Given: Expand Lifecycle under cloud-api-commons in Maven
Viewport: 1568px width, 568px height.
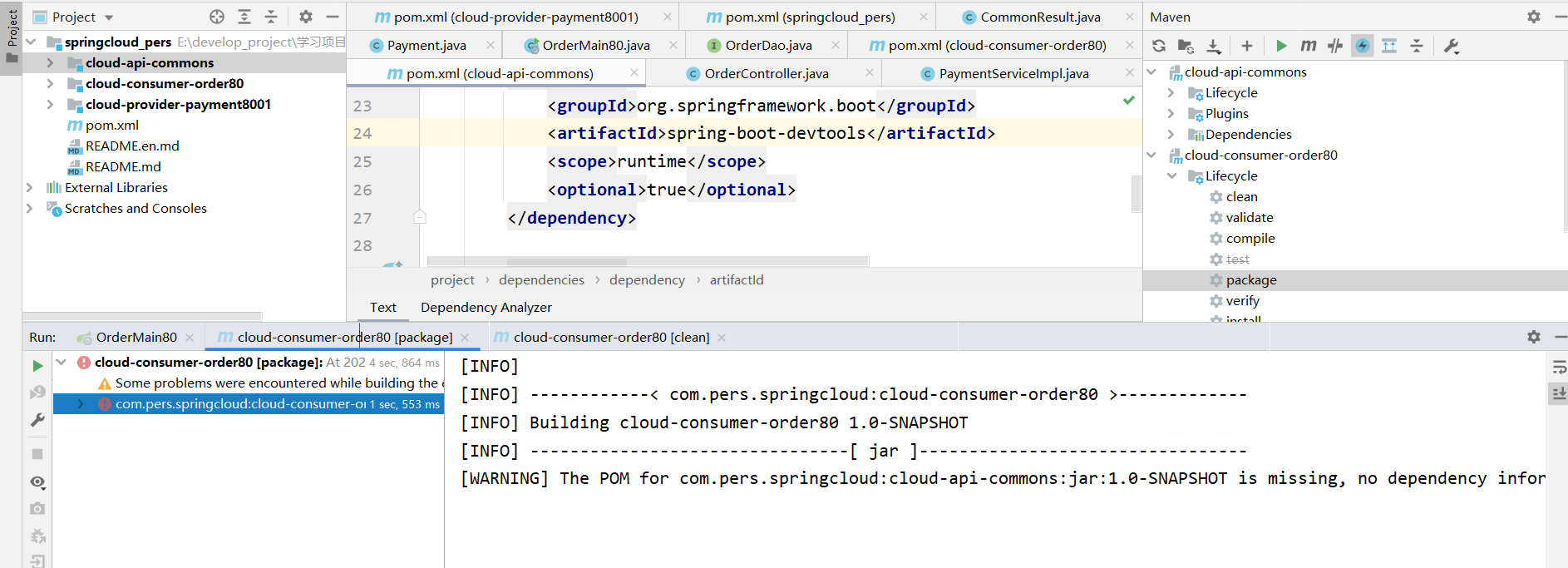Looking at the screenshot, I should 1171,92.
